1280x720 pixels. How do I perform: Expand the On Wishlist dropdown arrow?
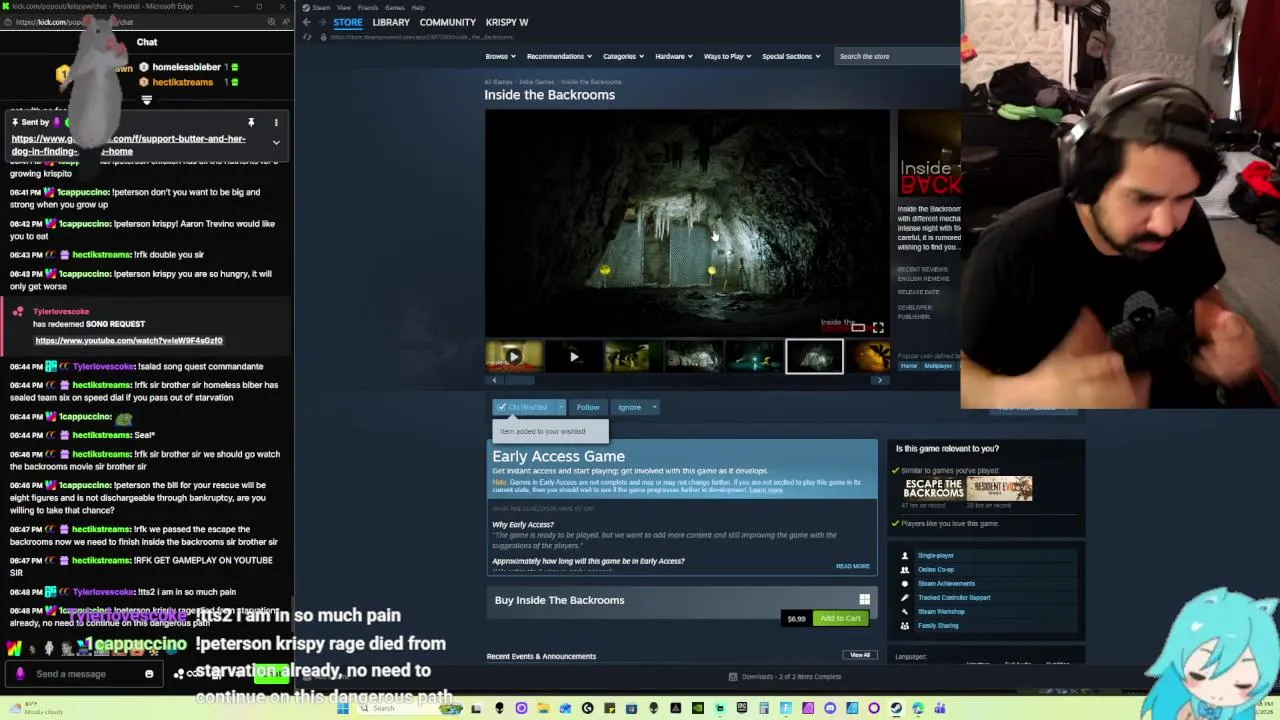click(561, 407)
